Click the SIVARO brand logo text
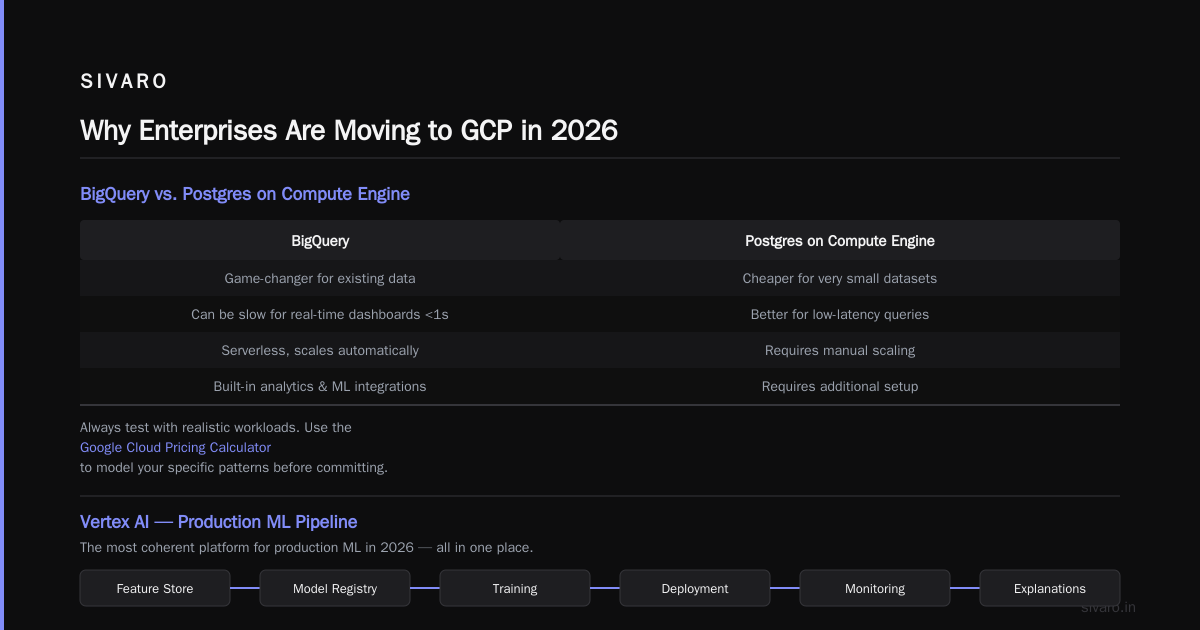 pos(124,82)
